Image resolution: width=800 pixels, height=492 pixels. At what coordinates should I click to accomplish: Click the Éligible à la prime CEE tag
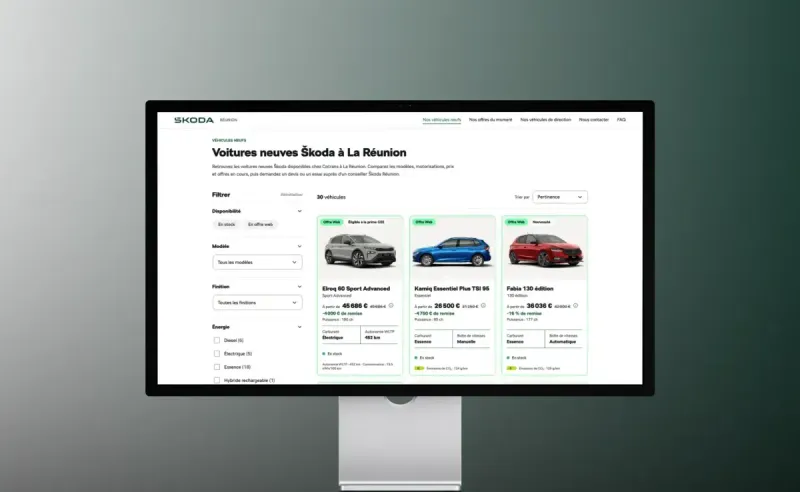(366, 222)
